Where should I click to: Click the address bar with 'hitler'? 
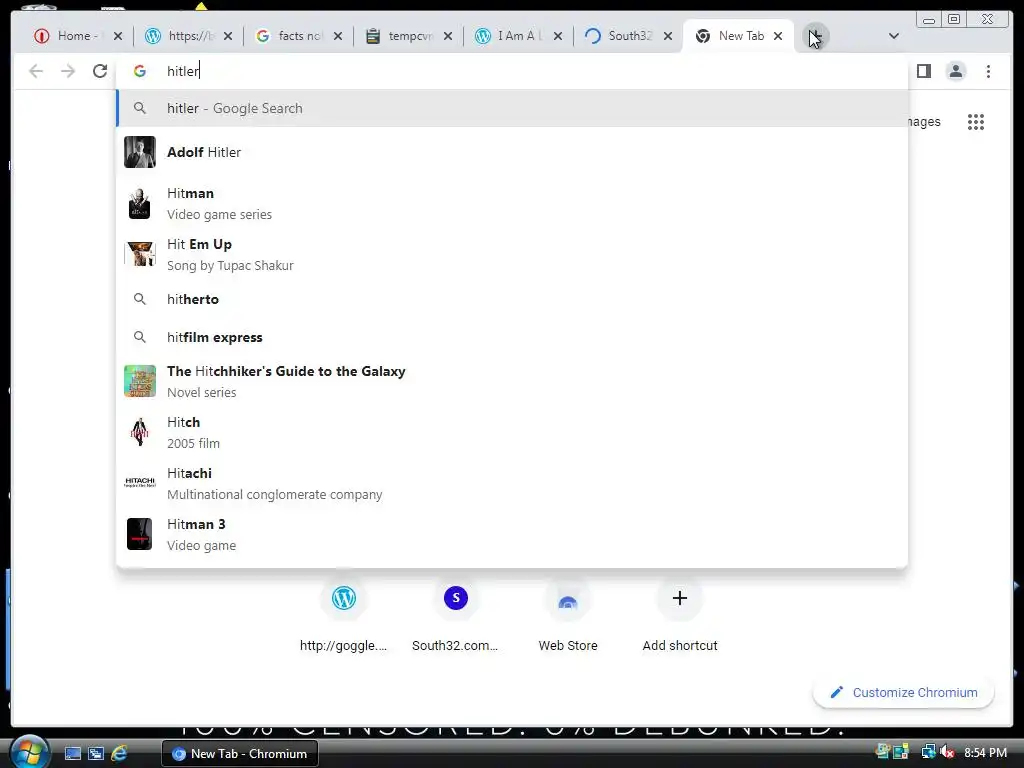[x=512, y=71]
